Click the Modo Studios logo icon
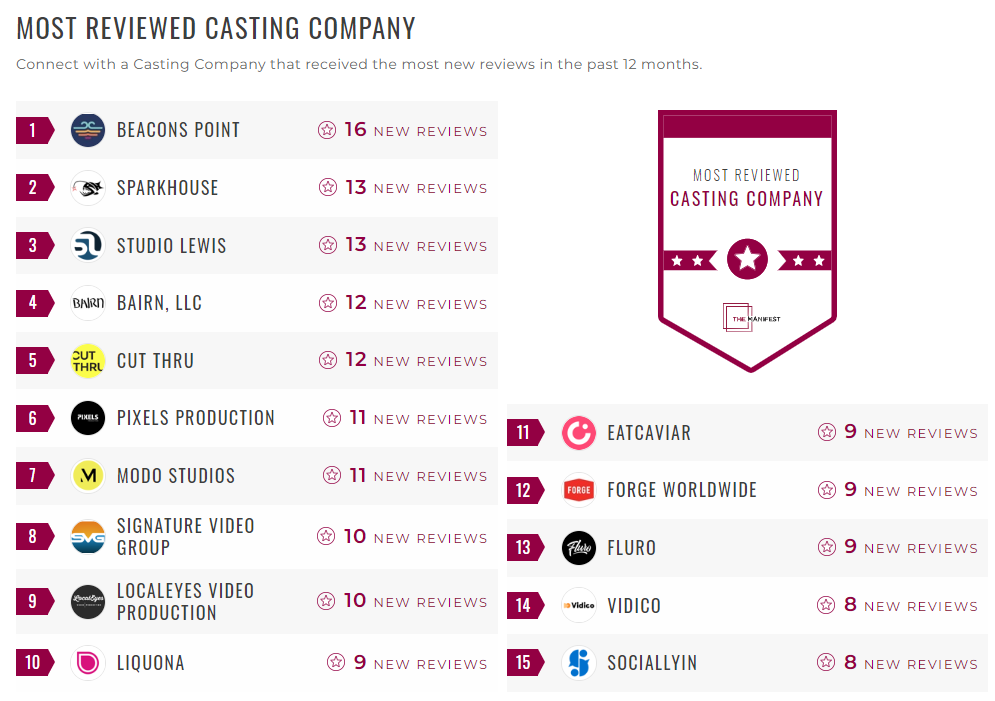 tap(88, 476)
